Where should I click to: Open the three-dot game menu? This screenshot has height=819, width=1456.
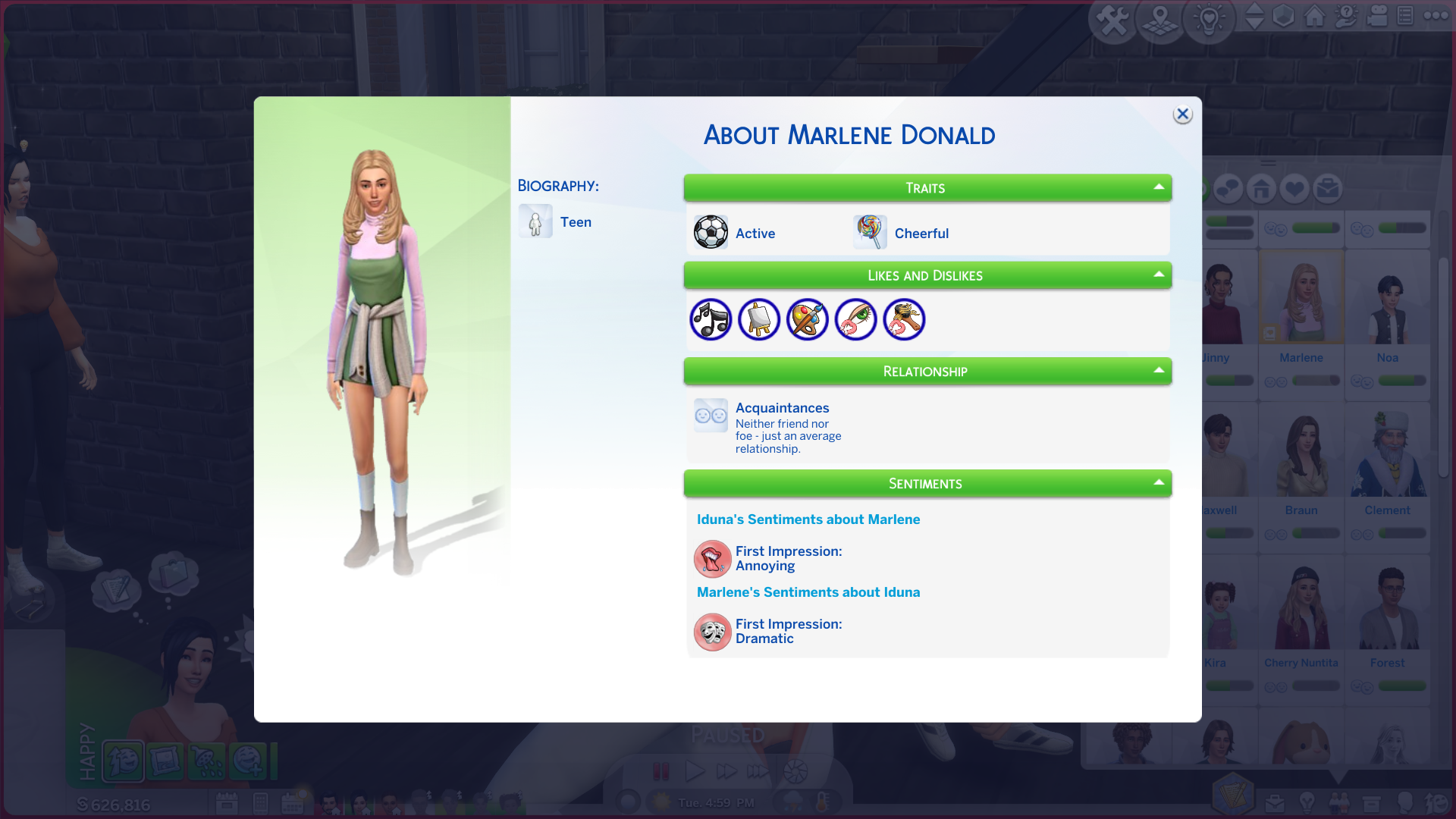coord(1436,16)
